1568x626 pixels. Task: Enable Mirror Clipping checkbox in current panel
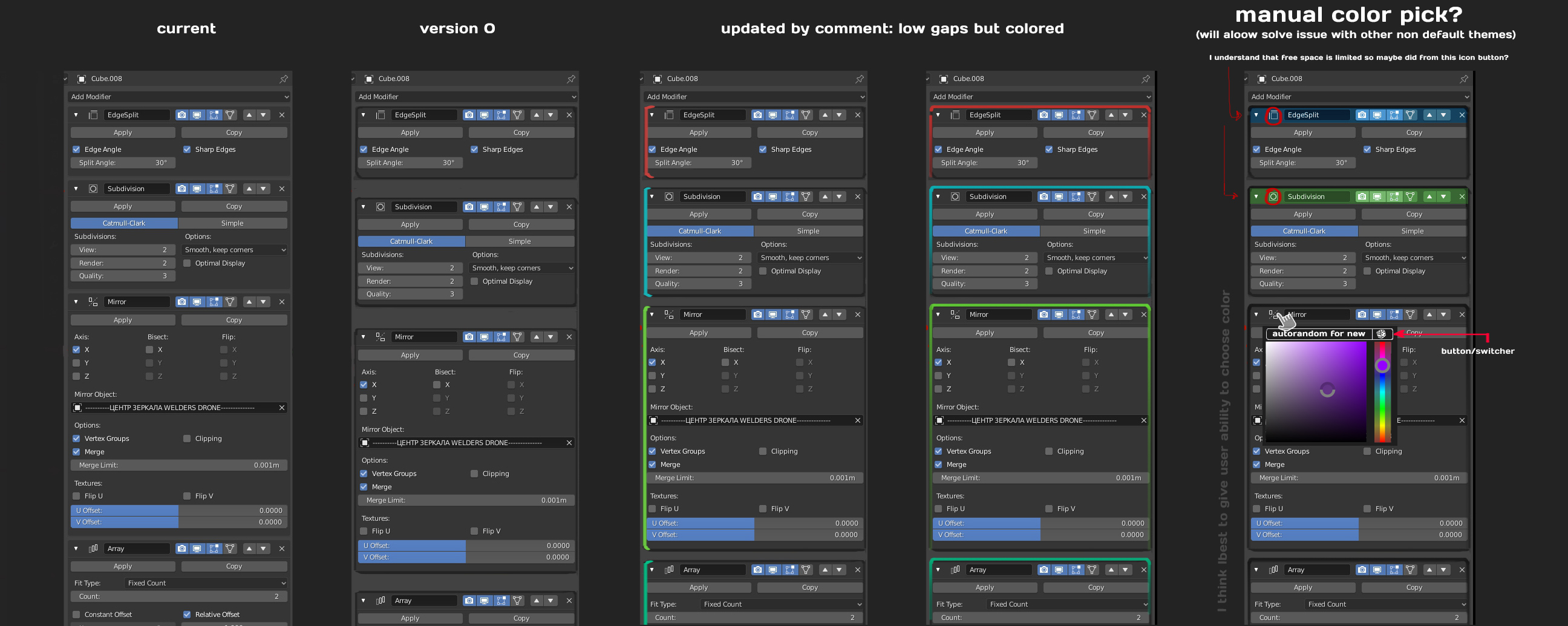click(x=187, y=439)
